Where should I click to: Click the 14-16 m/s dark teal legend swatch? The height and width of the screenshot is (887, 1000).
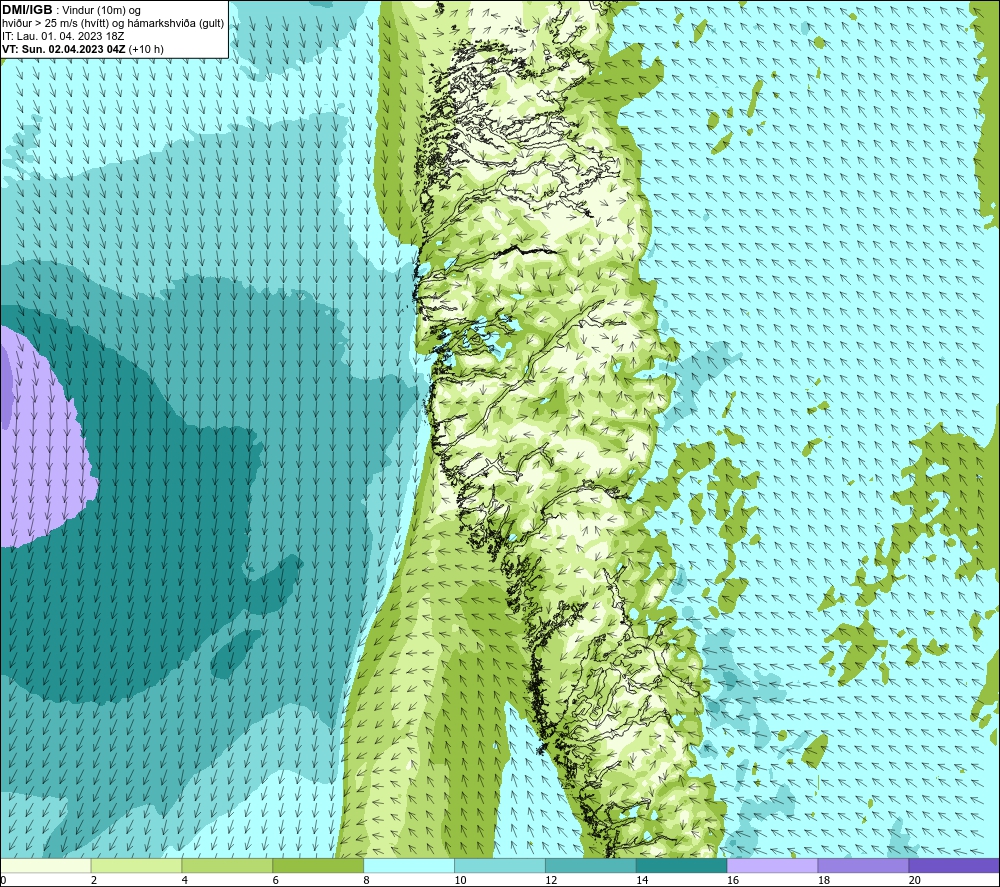[x=682, y=865]
